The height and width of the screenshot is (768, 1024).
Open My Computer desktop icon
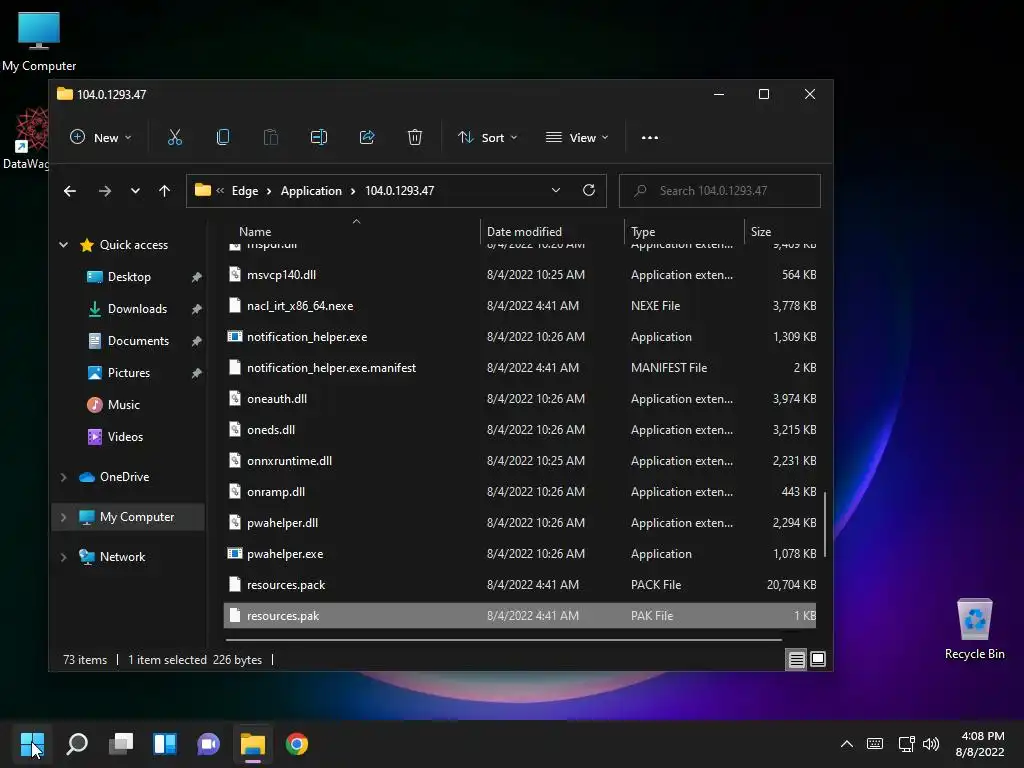point(39,41)
